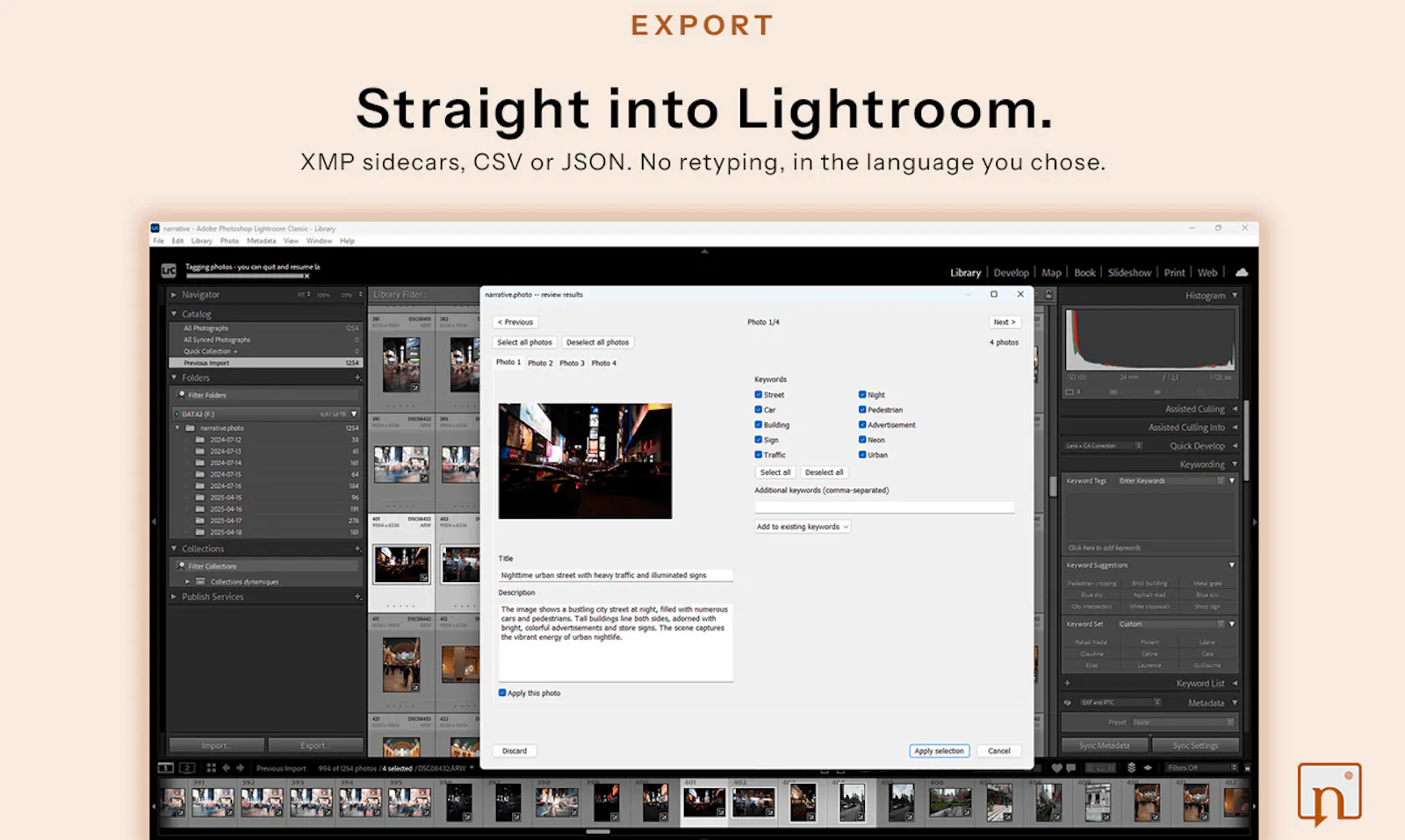Toggle the Traffic keyword checkbox

(x=759, y=454)
